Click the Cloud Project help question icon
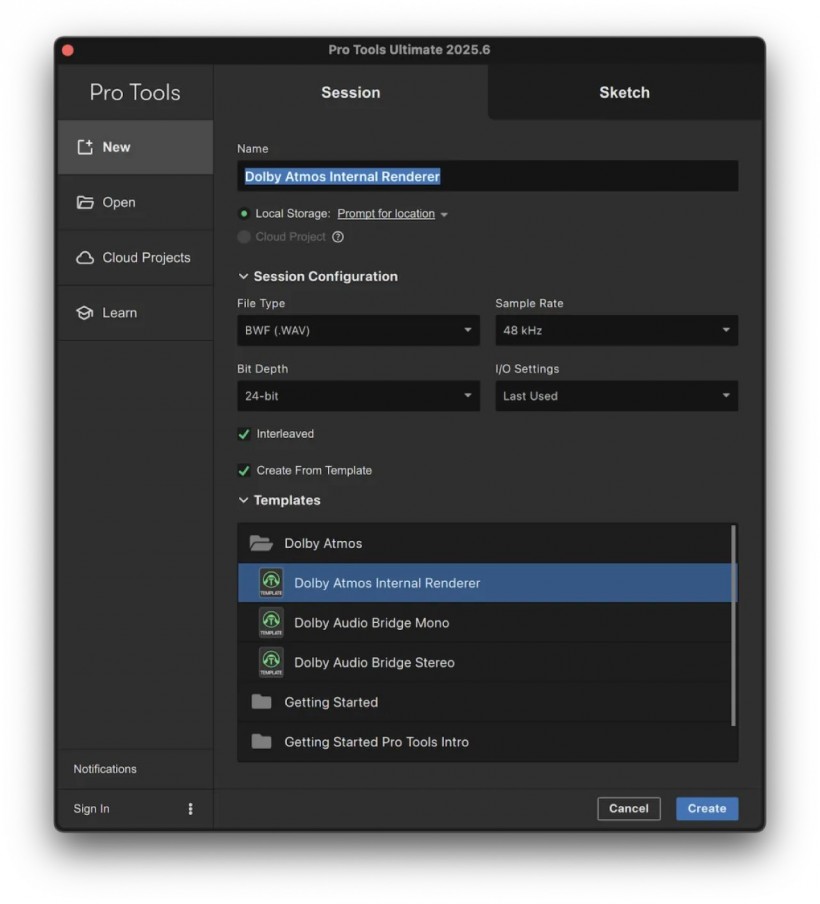This screenshot has height=904, width=820. point(338,237)
